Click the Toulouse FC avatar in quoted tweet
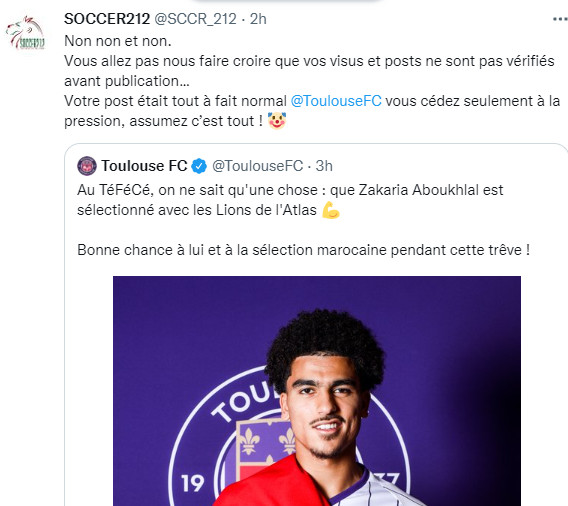 pos(87,166)
